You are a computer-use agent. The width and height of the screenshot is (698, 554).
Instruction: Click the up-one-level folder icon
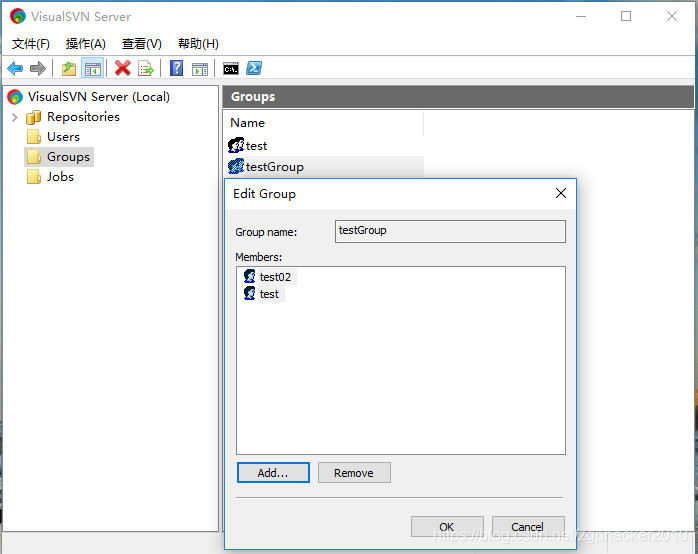[69, 69]
